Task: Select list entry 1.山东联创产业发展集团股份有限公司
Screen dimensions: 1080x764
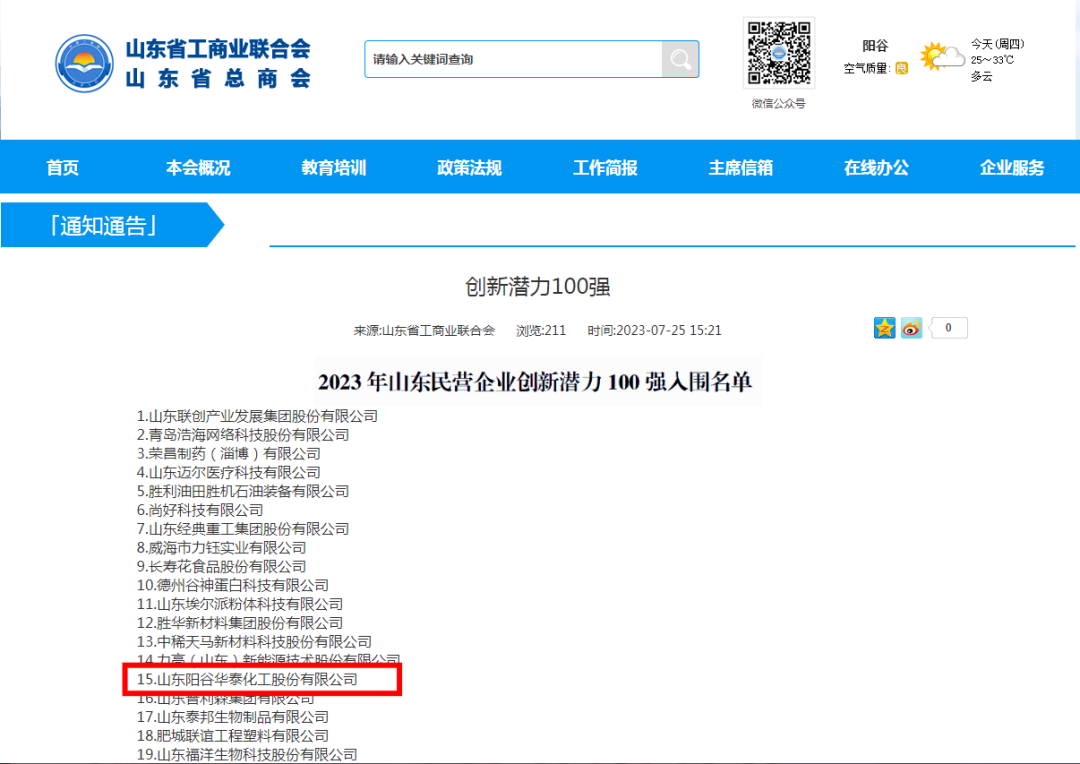Action: [x=257, y=416]
